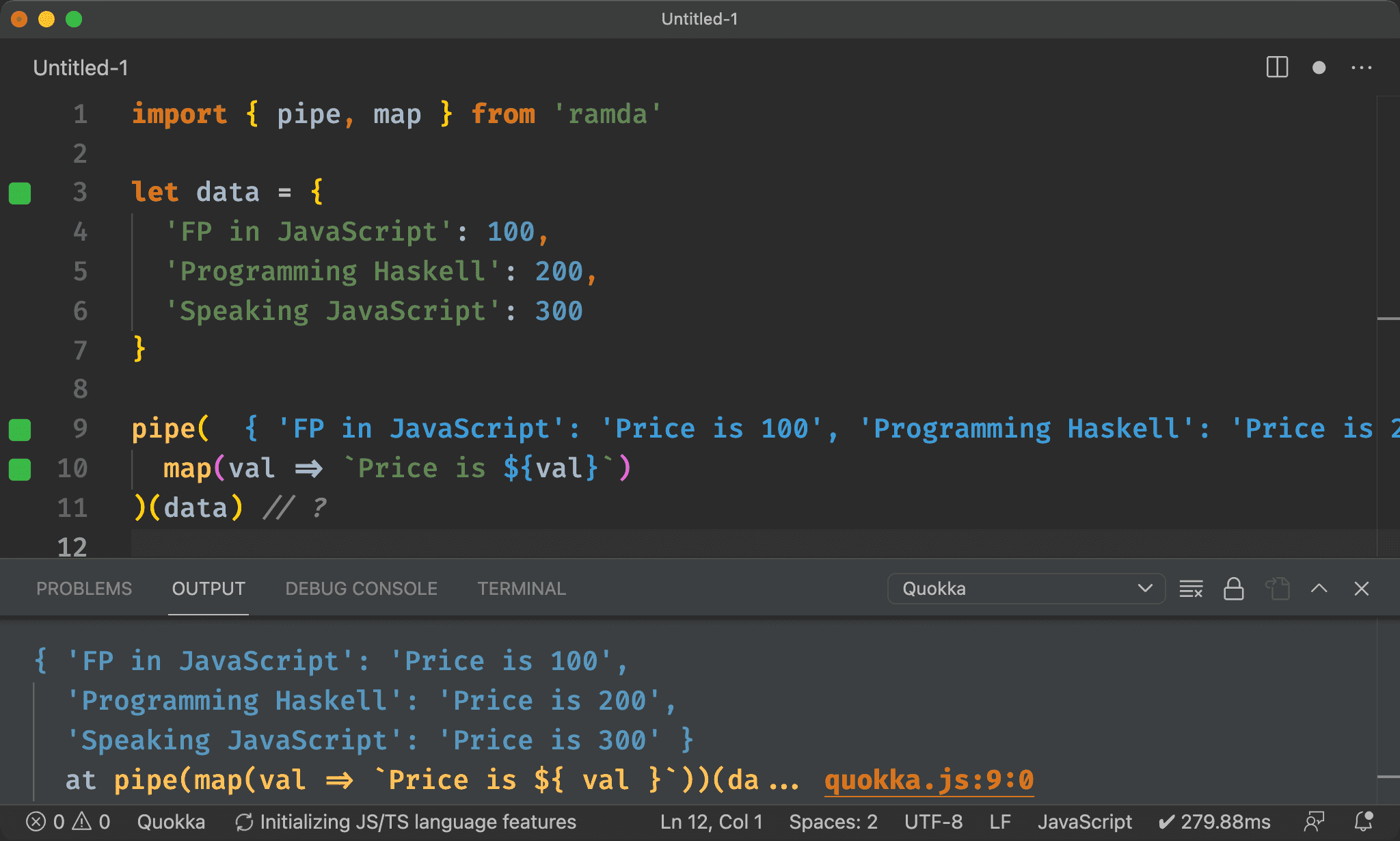
Task: Click the green Quokka indicator on line 3
Action: pos(20,193)
